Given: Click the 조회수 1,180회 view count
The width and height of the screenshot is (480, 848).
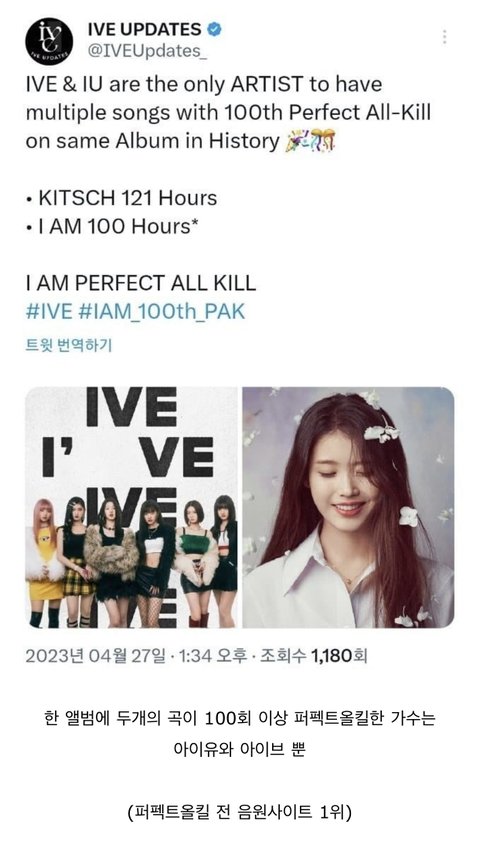Looking at the screenshot, I should coord(314,656).
